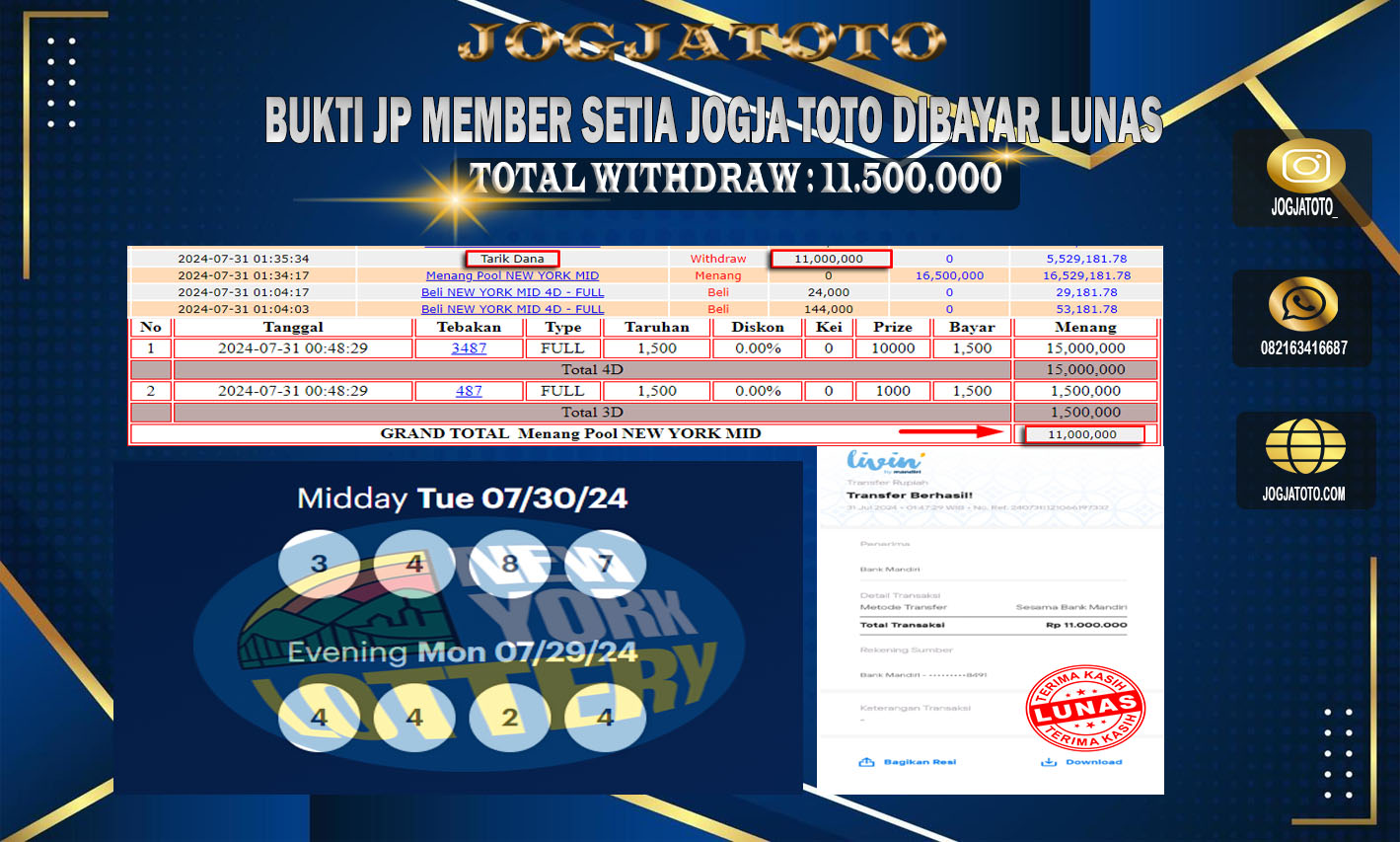Image resolution: width=1400 pixels, height=842 pixels.
Task: Click the Midday lottery ball number 8
Action: tap(510, 564)
